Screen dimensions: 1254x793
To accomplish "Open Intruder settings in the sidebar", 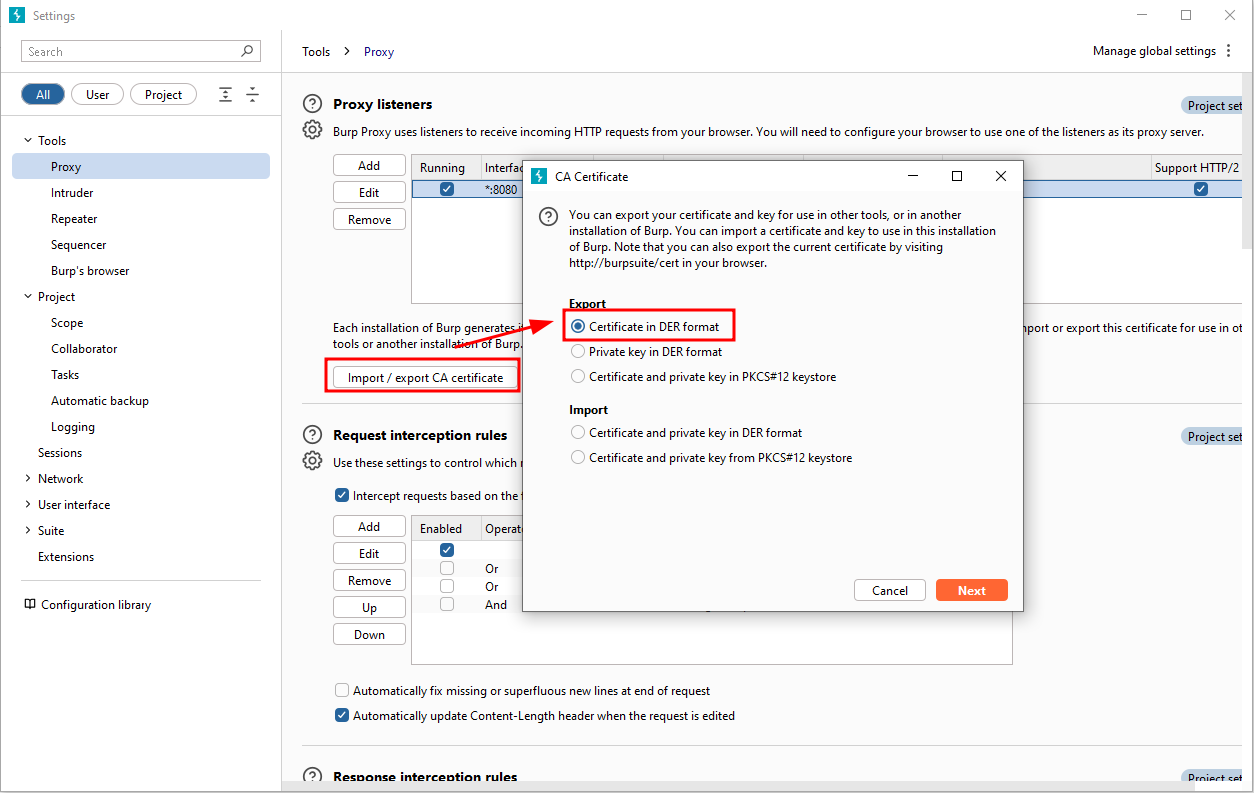I will 72,193.
